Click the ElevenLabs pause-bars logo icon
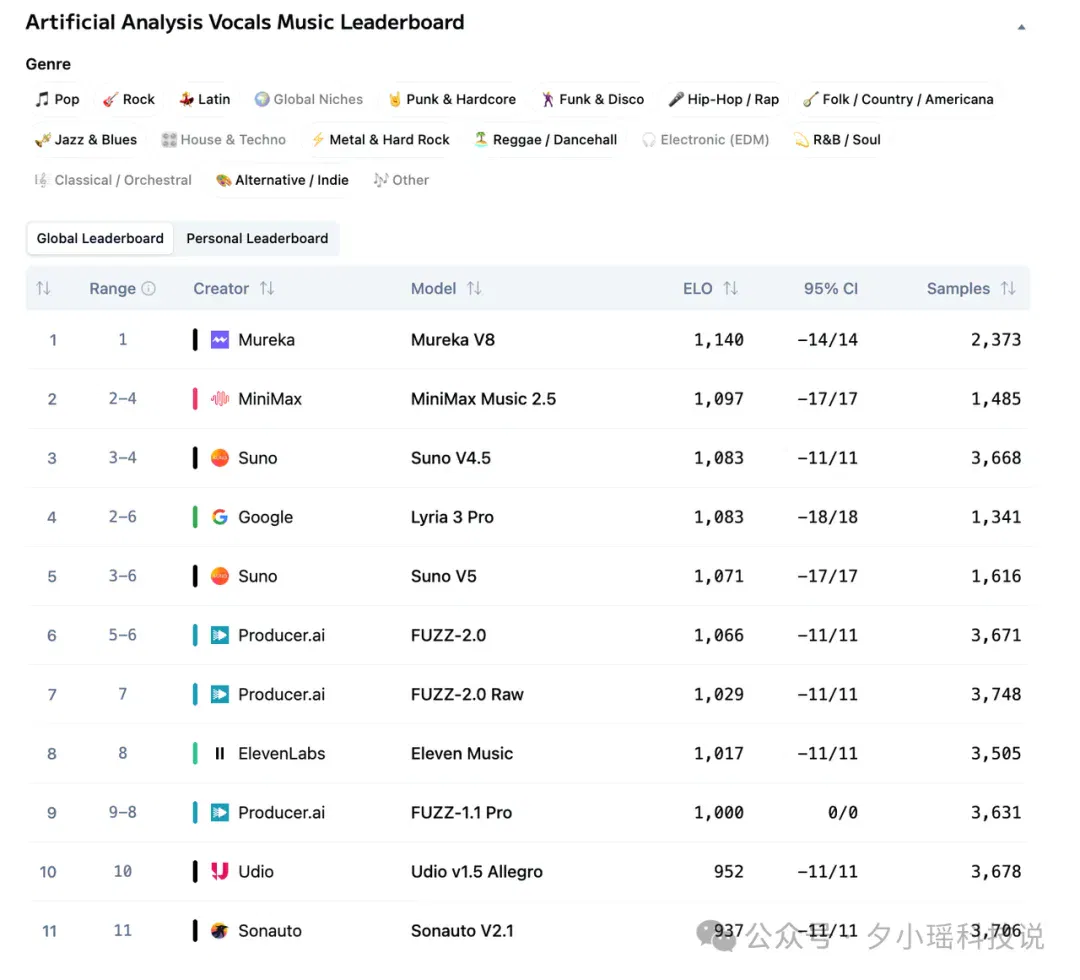 (220, 753)
